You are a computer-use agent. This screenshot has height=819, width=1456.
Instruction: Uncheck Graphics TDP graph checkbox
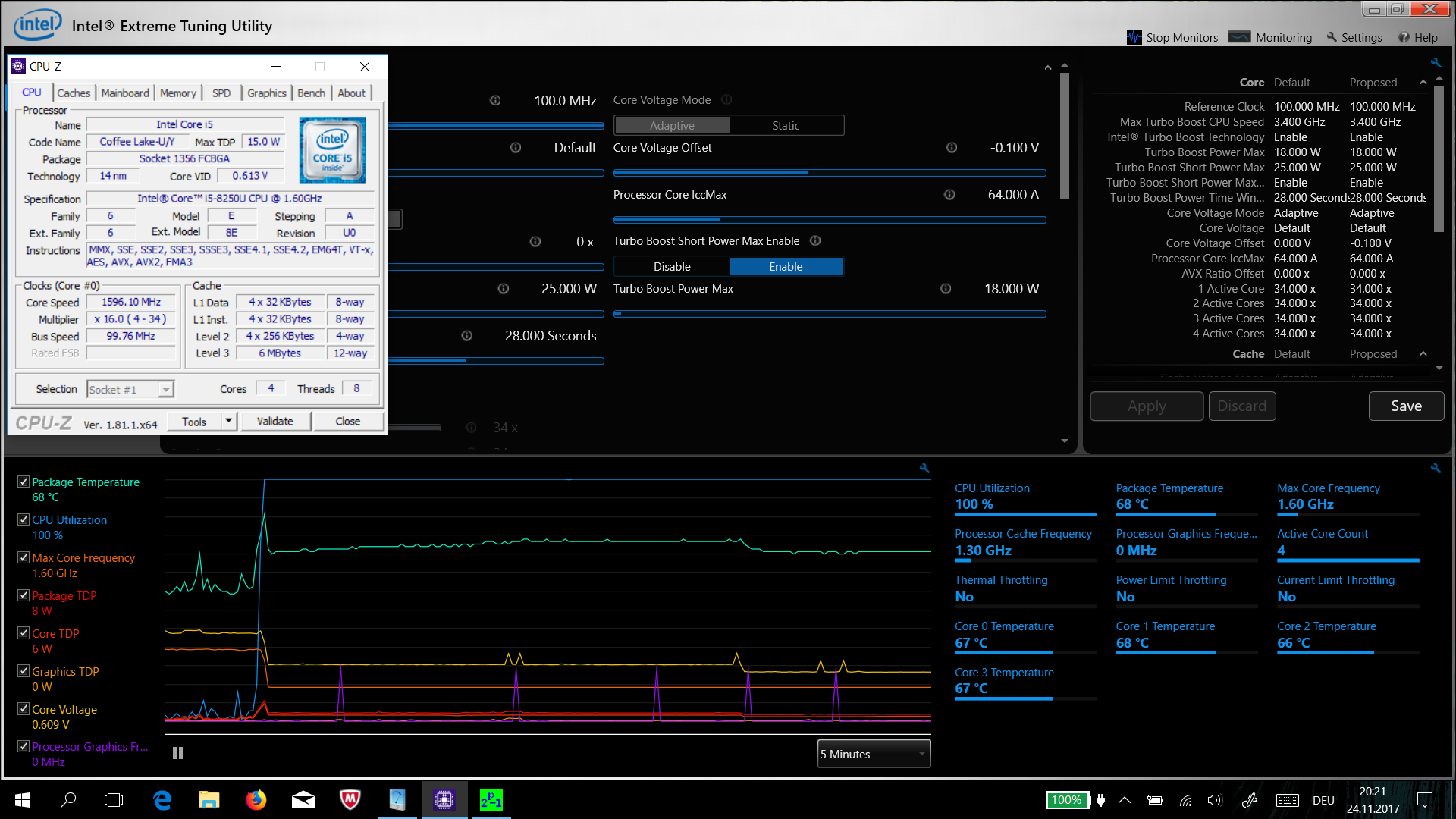(x=24, y=671)
